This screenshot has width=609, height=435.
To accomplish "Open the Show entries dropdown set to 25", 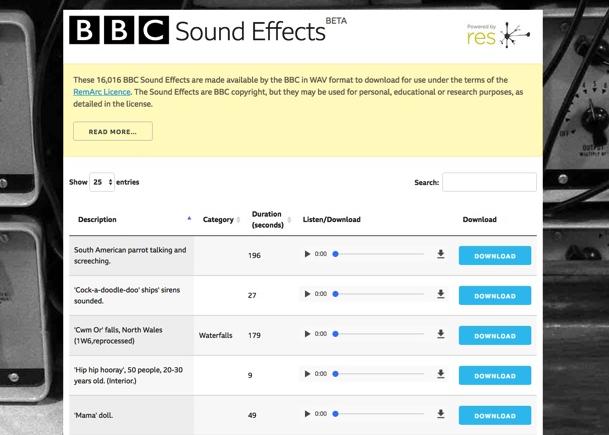I will pos(102,182).
